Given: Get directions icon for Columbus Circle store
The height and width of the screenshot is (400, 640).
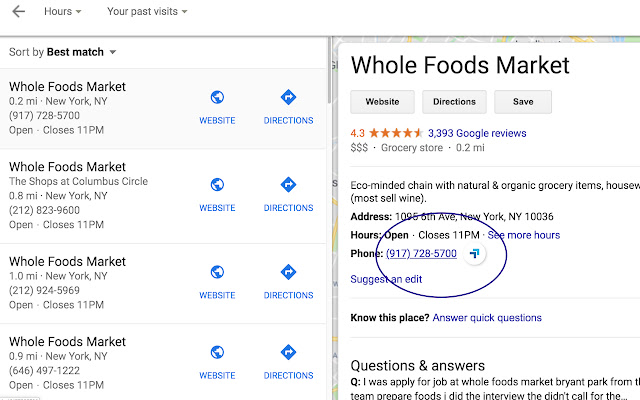Looking at the screenshot, I should coord(288,185).
